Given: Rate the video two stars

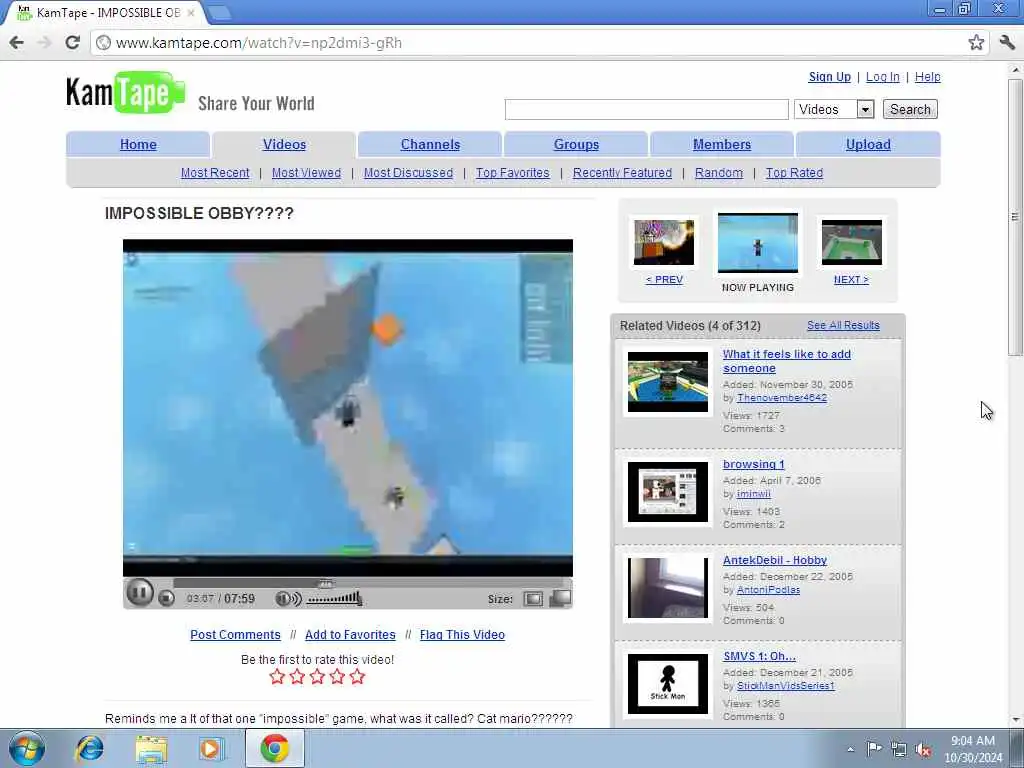Looking at the screenshot, I should (x=297, y=677).
